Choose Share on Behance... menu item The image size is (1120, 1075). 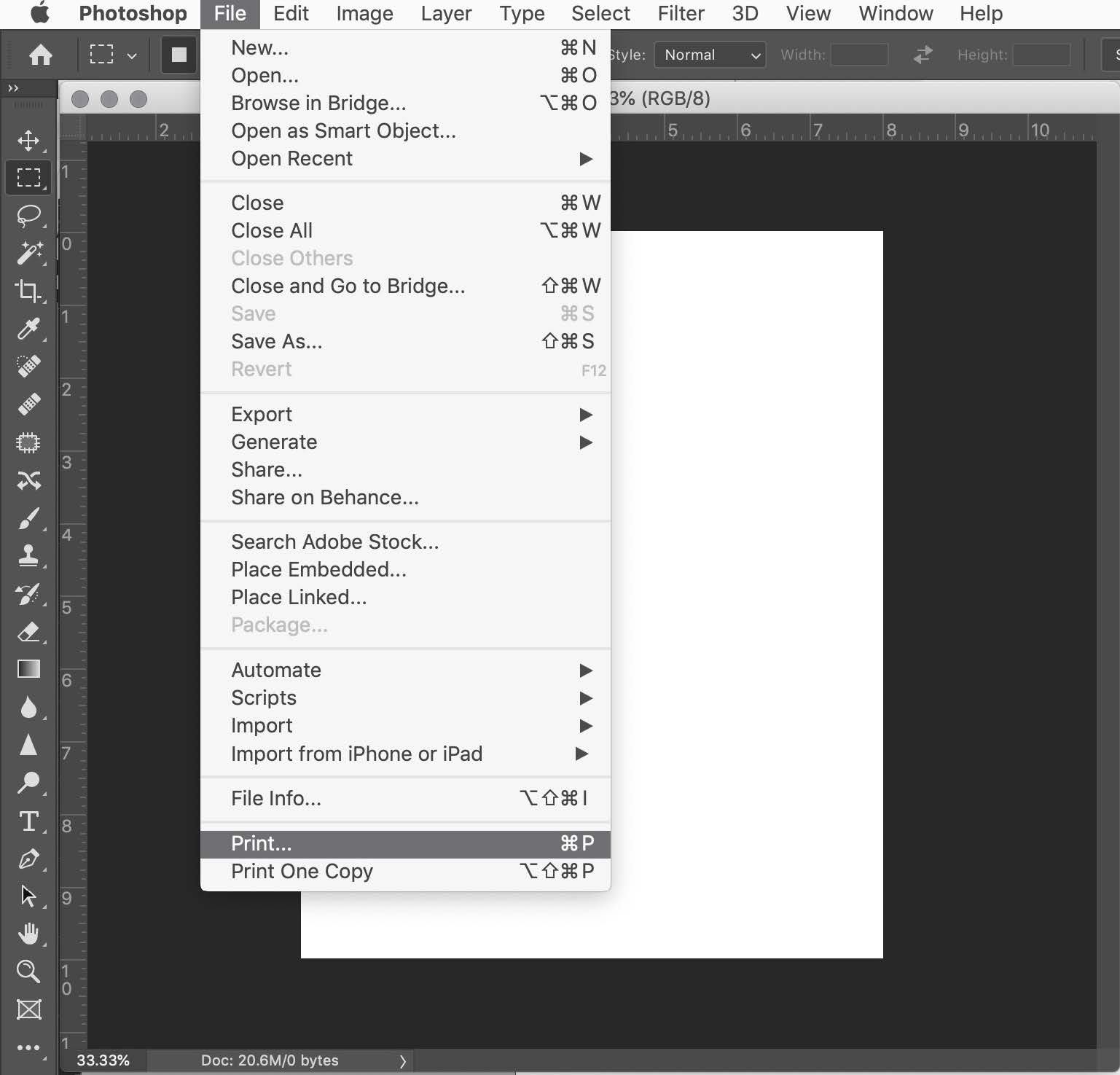coord(405,498)
